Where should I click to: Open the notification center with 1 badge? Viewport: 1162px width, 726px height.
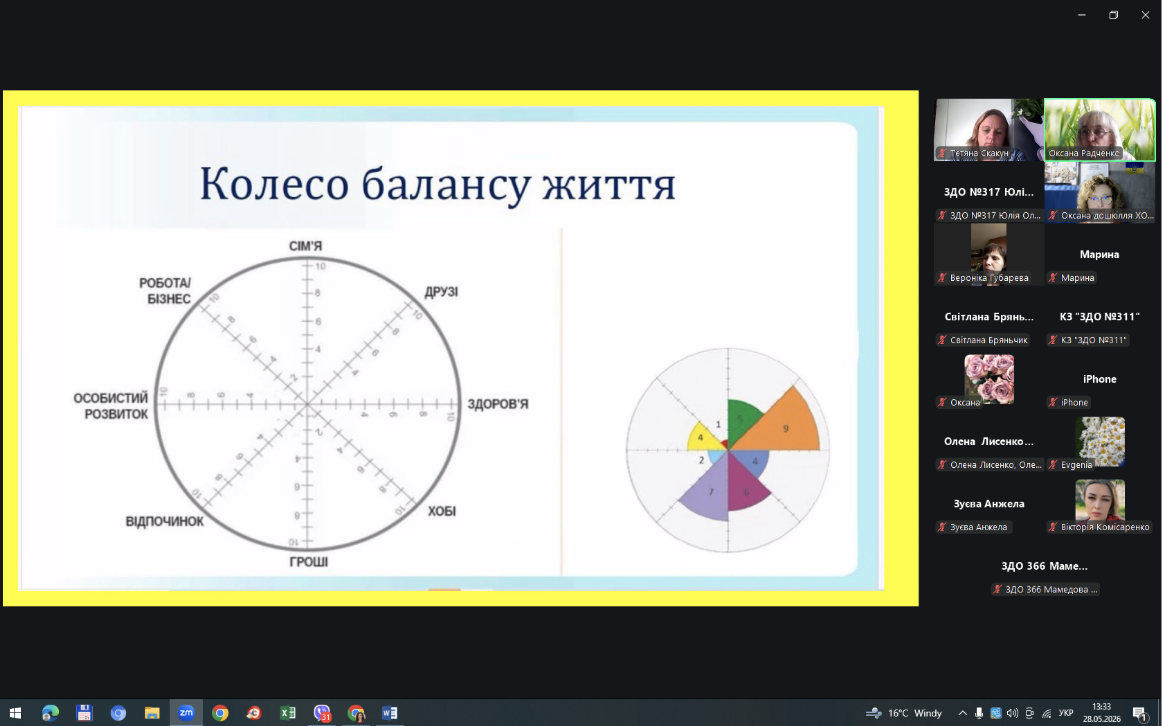(1141, 713)
